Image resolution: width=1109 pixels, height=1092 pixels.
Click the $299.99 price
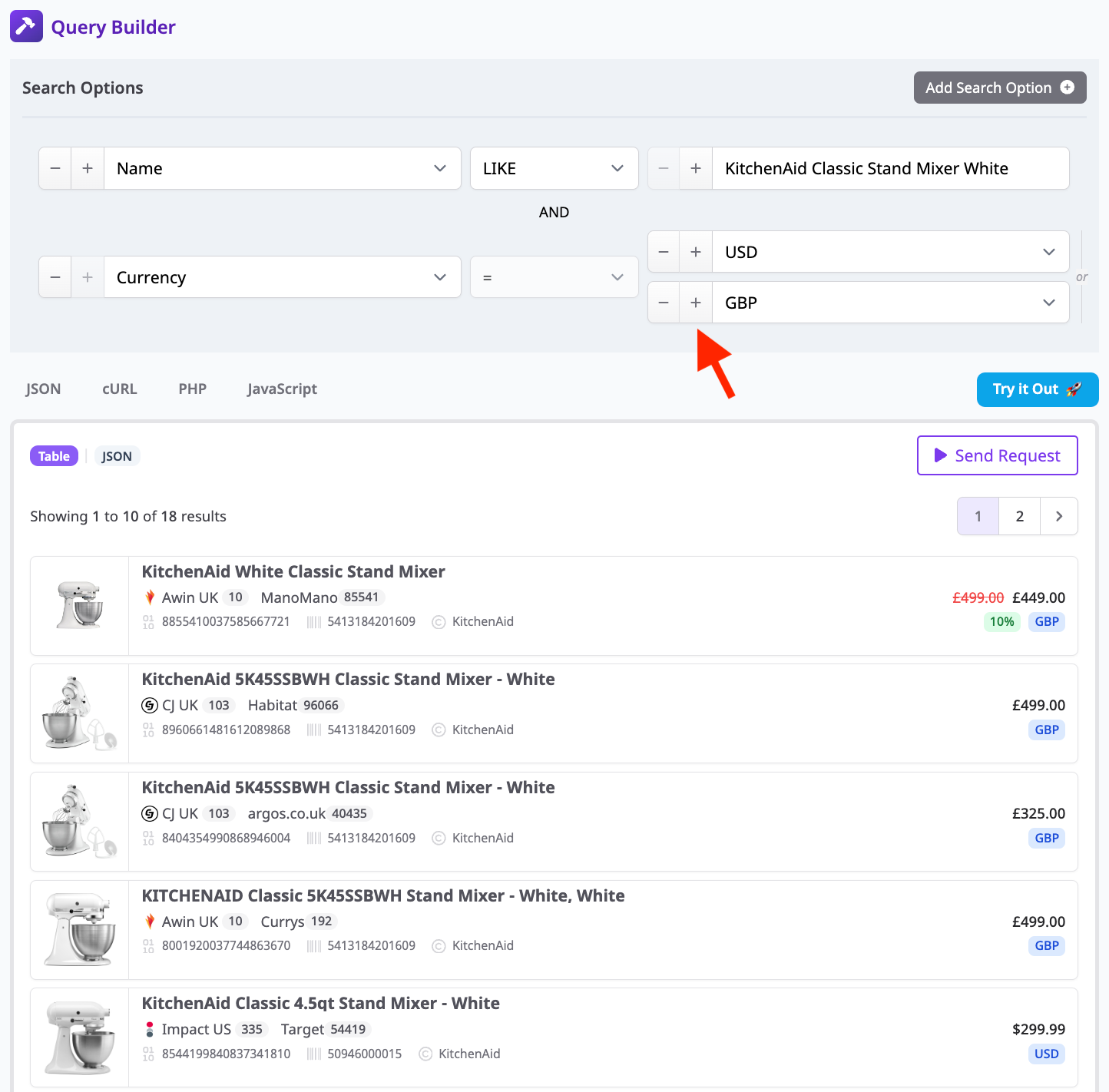[x=1039, y=1029]
